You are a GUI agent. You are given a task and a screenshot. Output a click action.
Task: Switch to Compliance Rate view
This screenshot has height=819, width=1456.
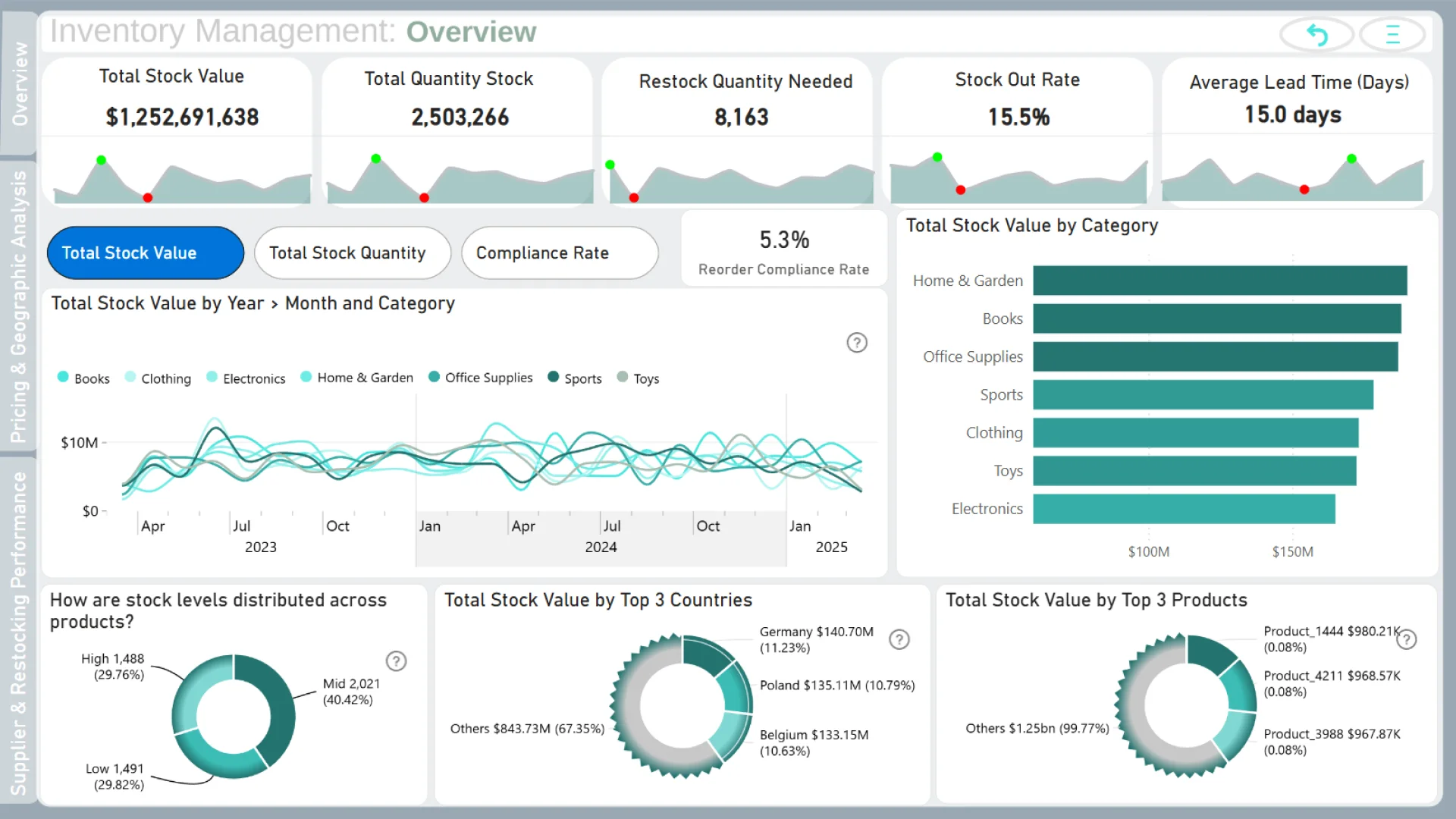click(559, 253)
